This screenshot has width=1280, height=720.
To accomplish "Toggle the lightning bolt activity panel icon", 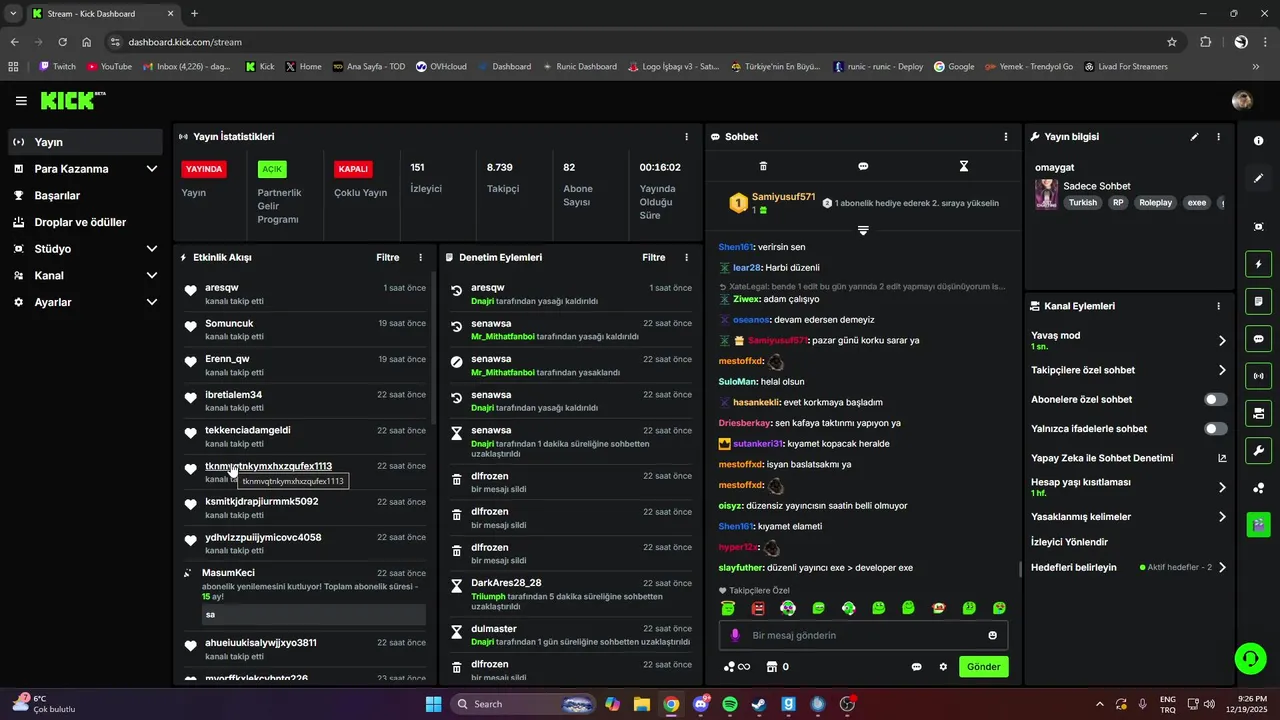I will tap(1258, 264).
